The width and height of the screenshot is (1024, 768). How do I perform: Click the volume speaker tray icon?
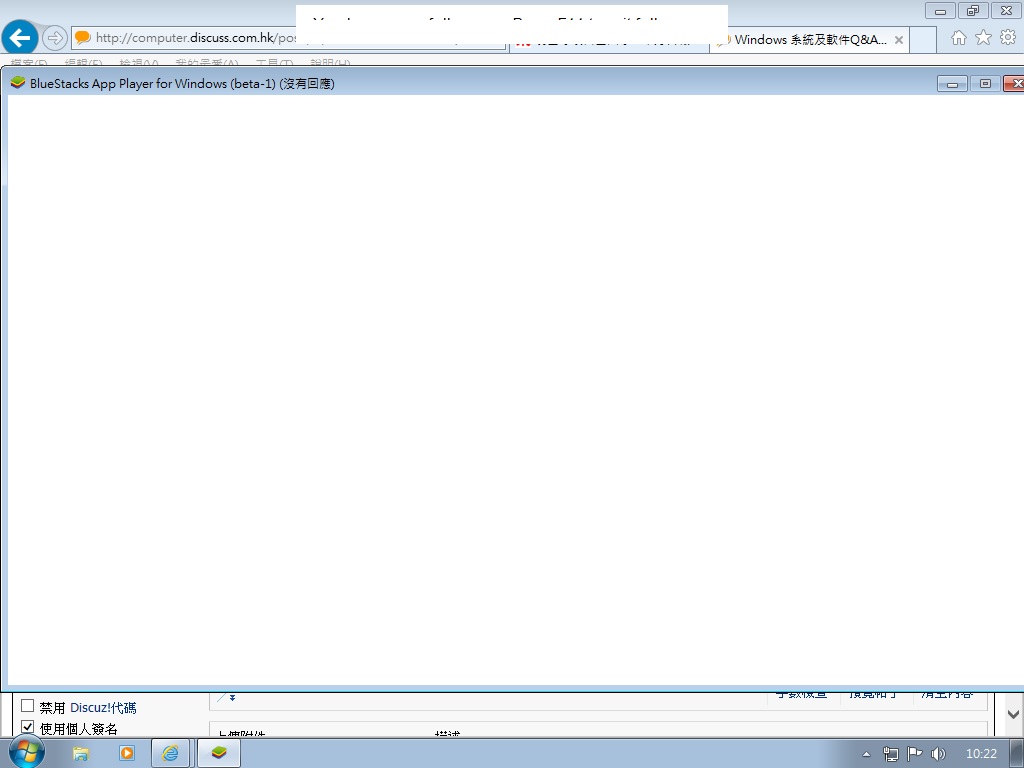(938, 754)
